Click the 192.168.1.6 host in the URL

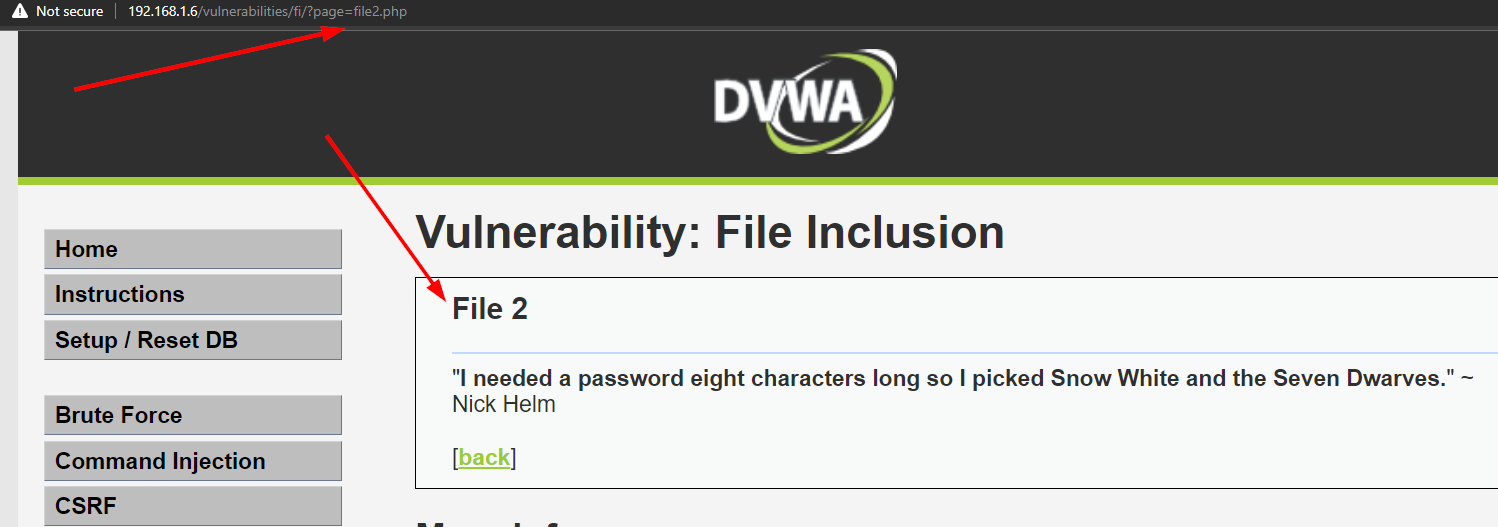click(x=164, y=11)
